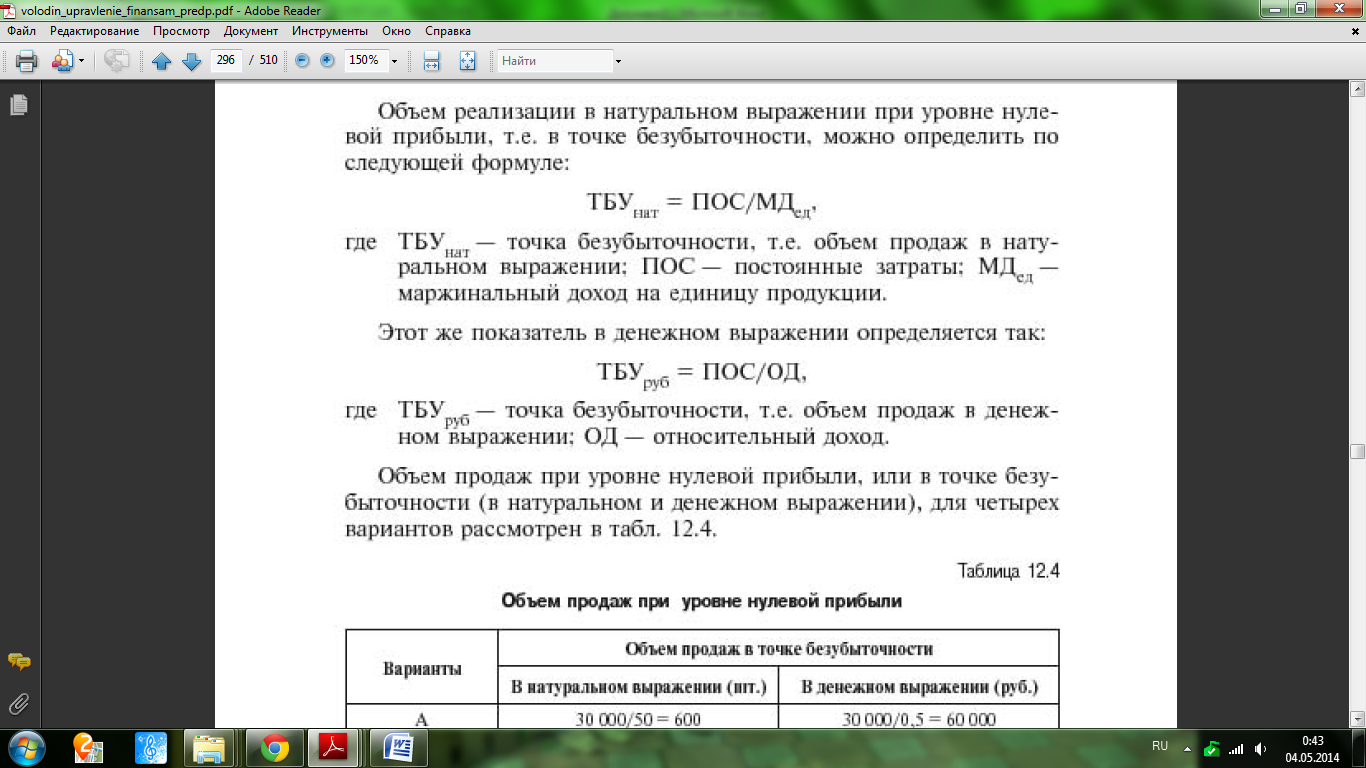Open the Файл menu
1366x768 pixels.
click(x=21, y=31)
